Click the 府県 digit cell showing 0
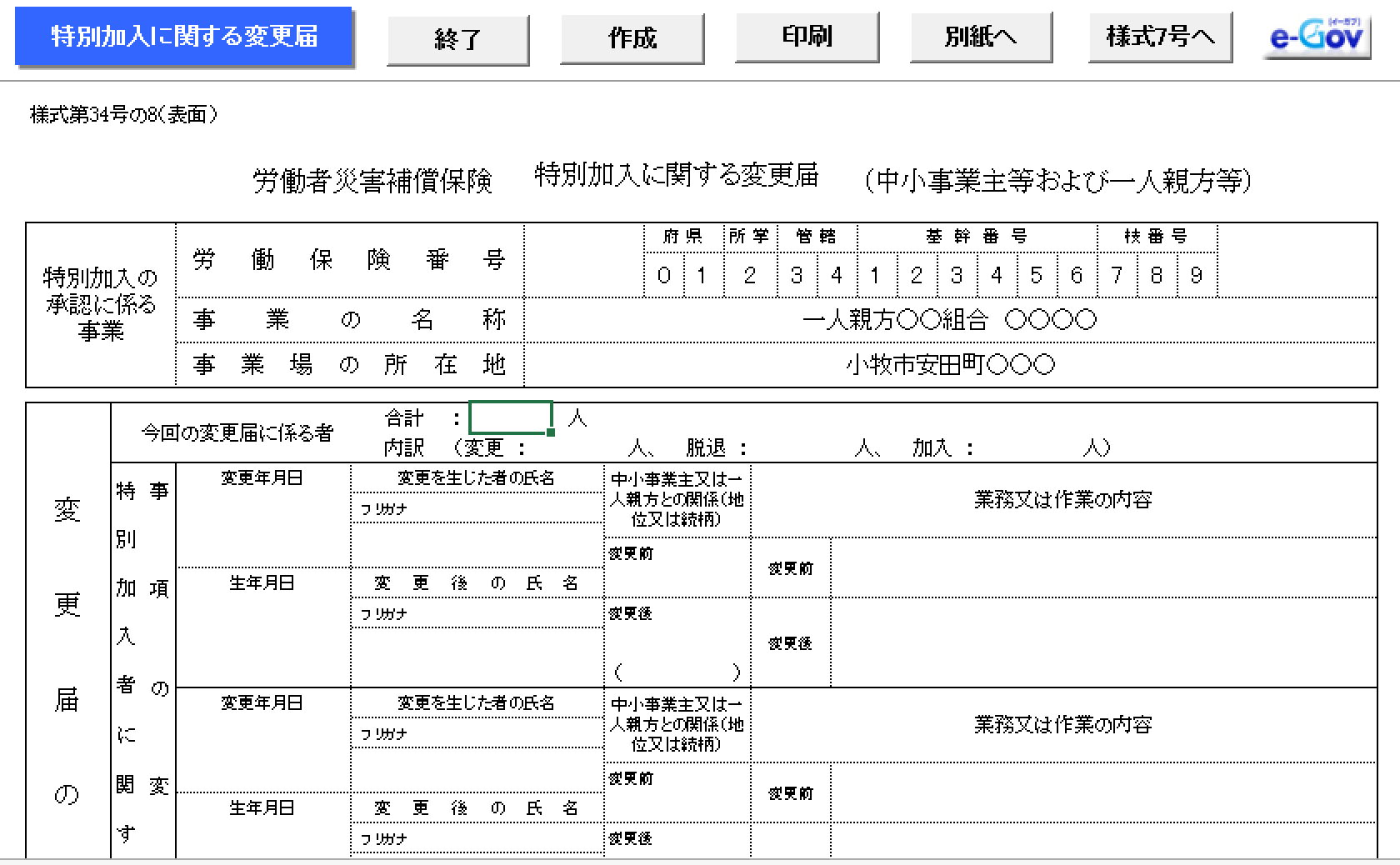This screenshot has height=865, width=1400. coord(664,275)
